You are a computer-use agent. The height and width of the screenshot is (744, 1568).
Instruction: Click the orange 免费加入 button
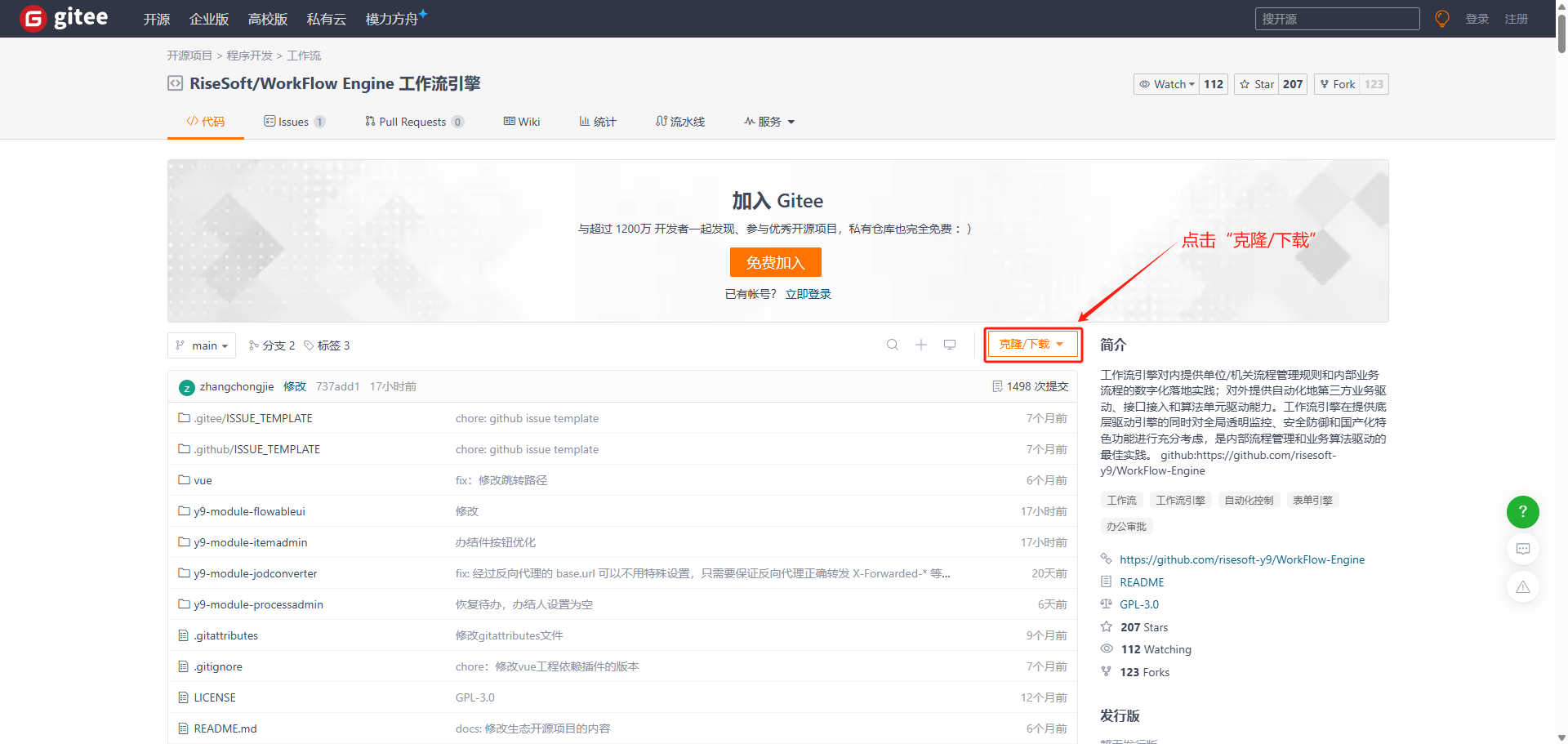click(x=776, y=262)
